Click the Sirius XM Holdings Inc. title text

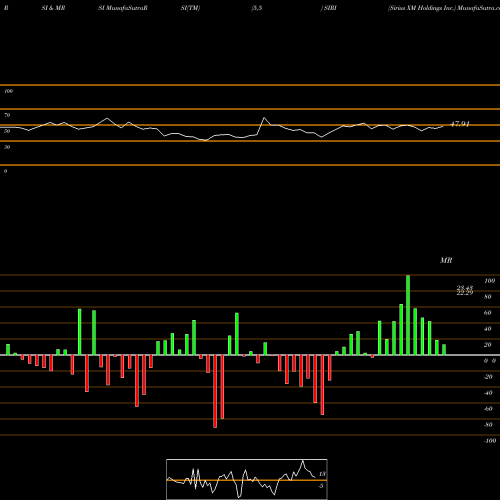(x=422, y=8)
